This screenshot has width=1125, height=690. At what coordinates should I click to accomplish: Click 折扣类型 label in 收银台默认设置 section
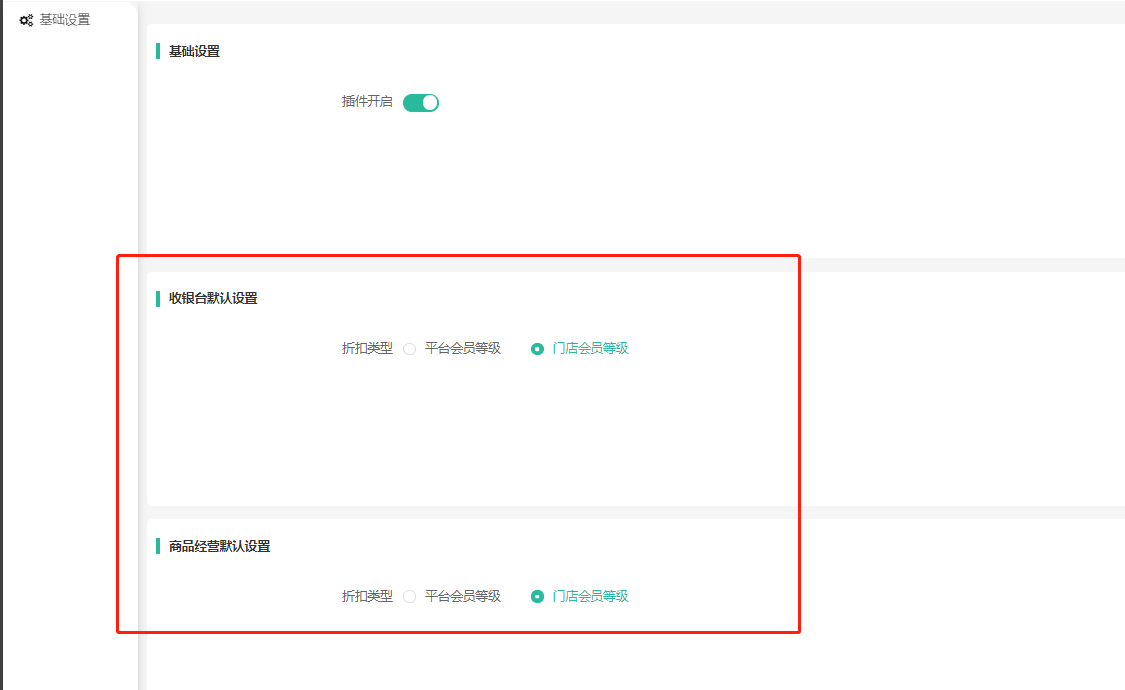click(x=367, y=349)
